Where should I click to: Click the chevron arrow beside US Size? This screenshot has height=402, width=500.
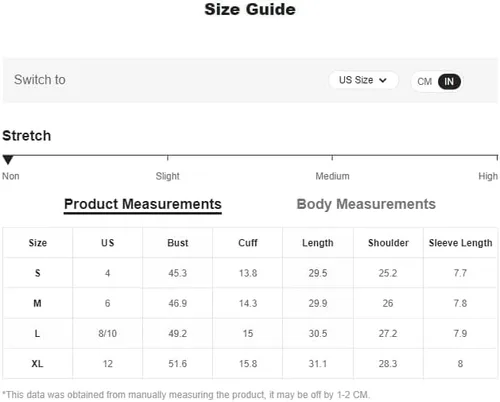click(383, 80)
